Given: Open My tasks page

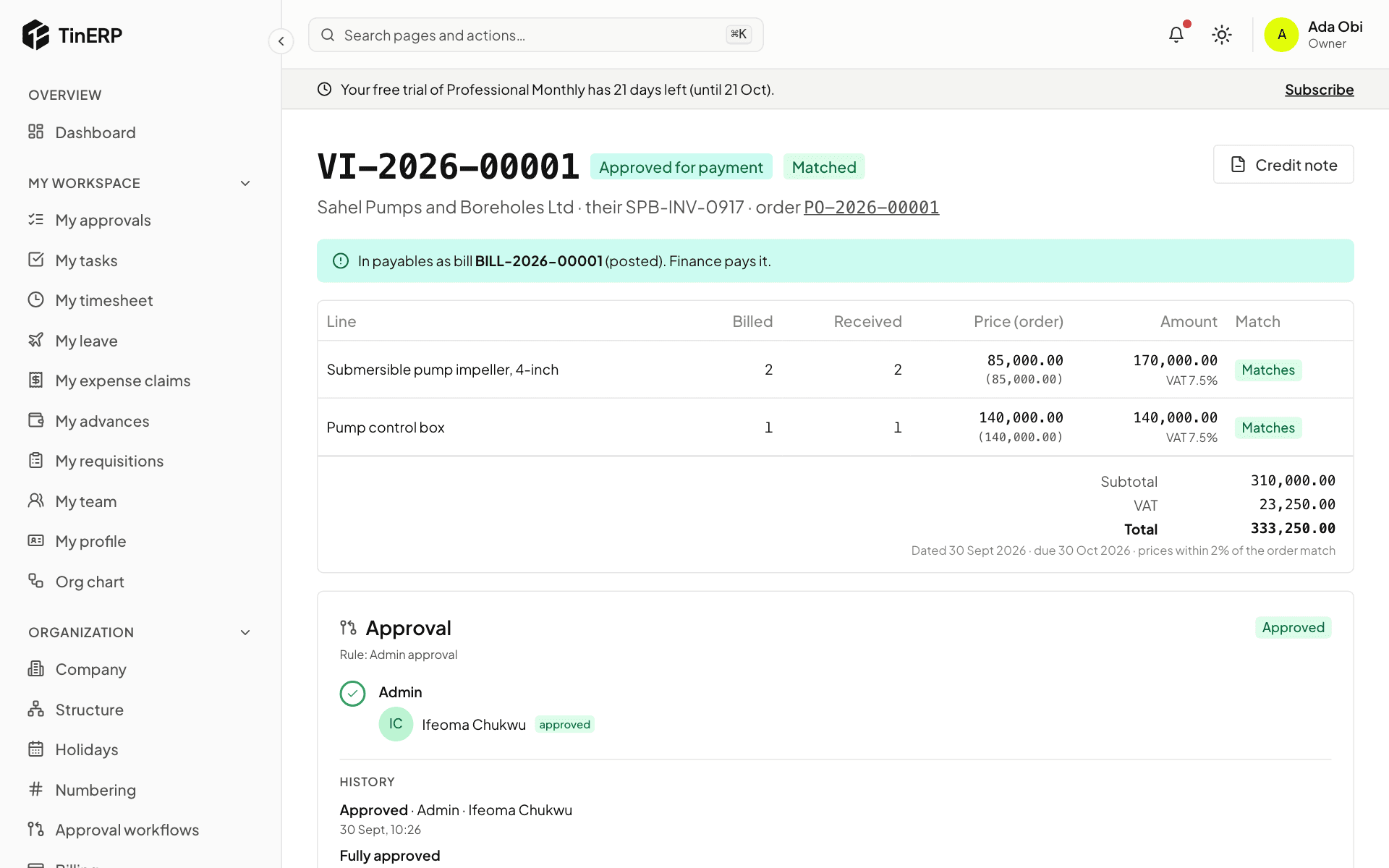Looking at the screenshot, I should [x=86, y=260].
